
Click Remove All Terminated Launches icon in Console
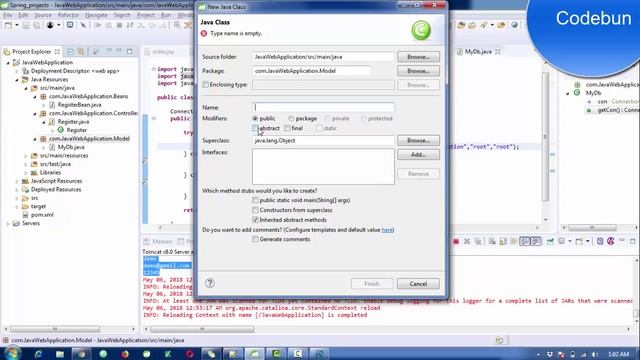[x=478, y=242]
